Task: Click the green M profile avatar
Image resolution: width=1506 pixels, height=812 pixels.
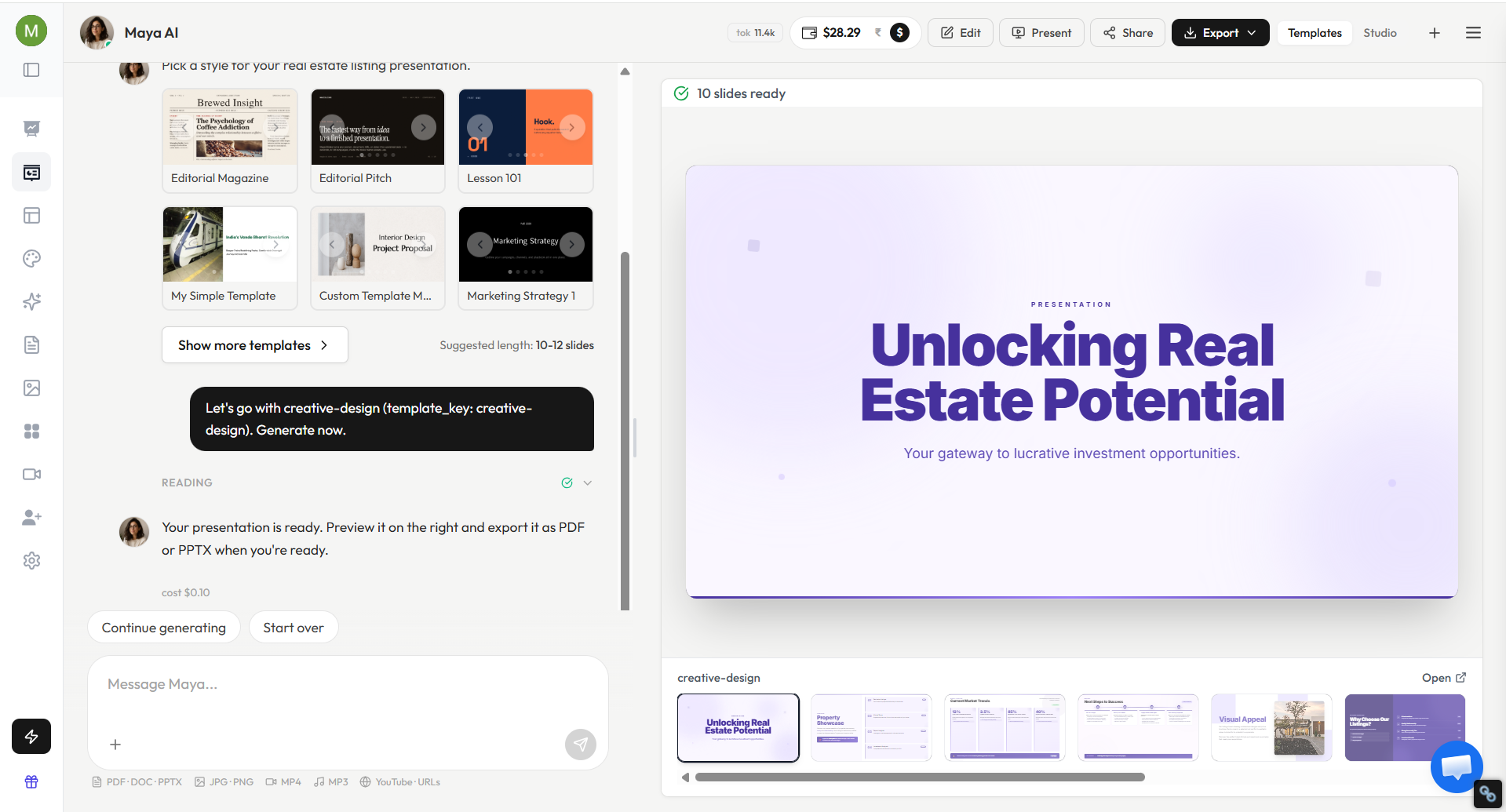Action: pyautogui.click(x=31, y=31)
